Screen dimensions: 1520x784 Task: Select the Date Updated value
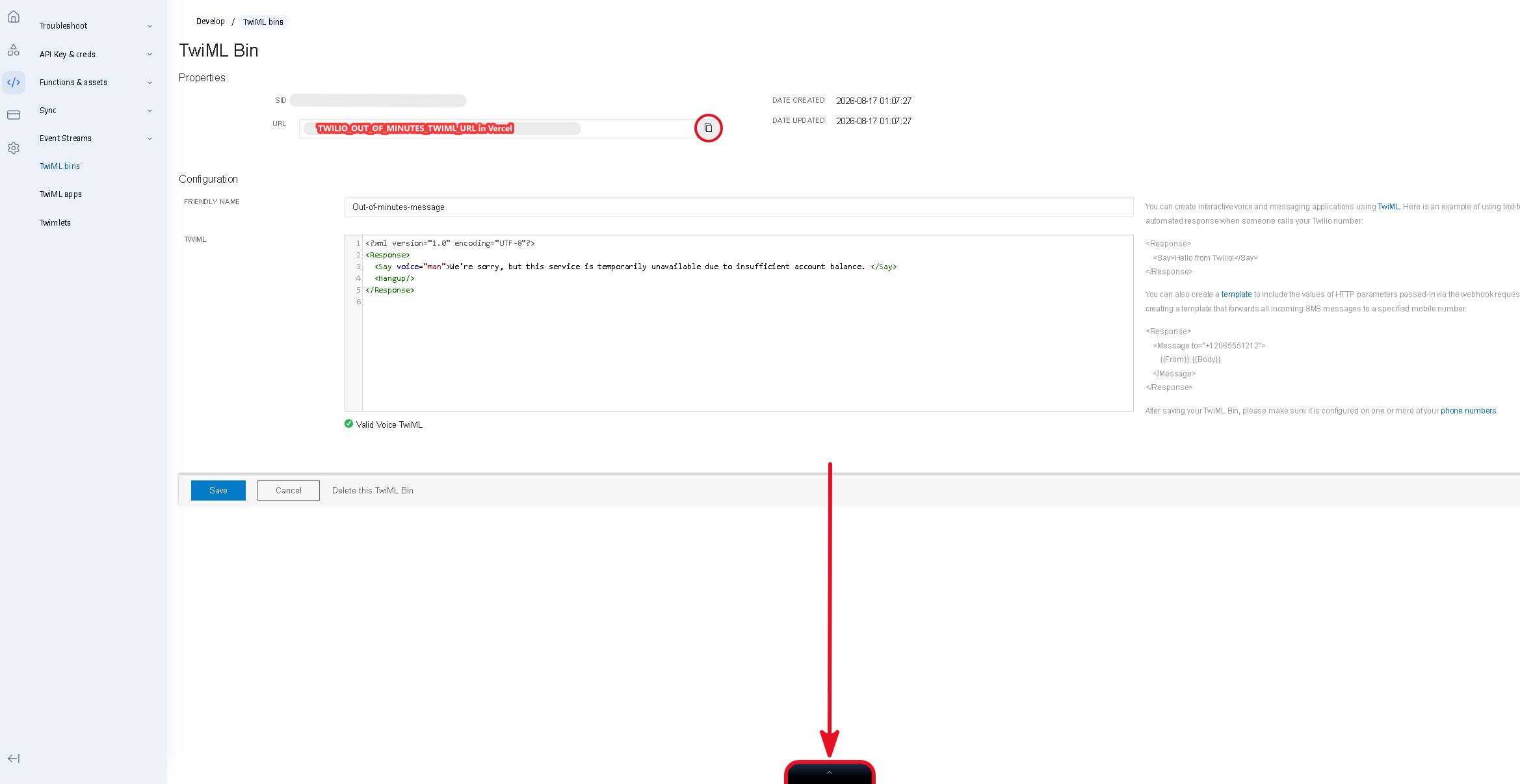tap(874, 122)
